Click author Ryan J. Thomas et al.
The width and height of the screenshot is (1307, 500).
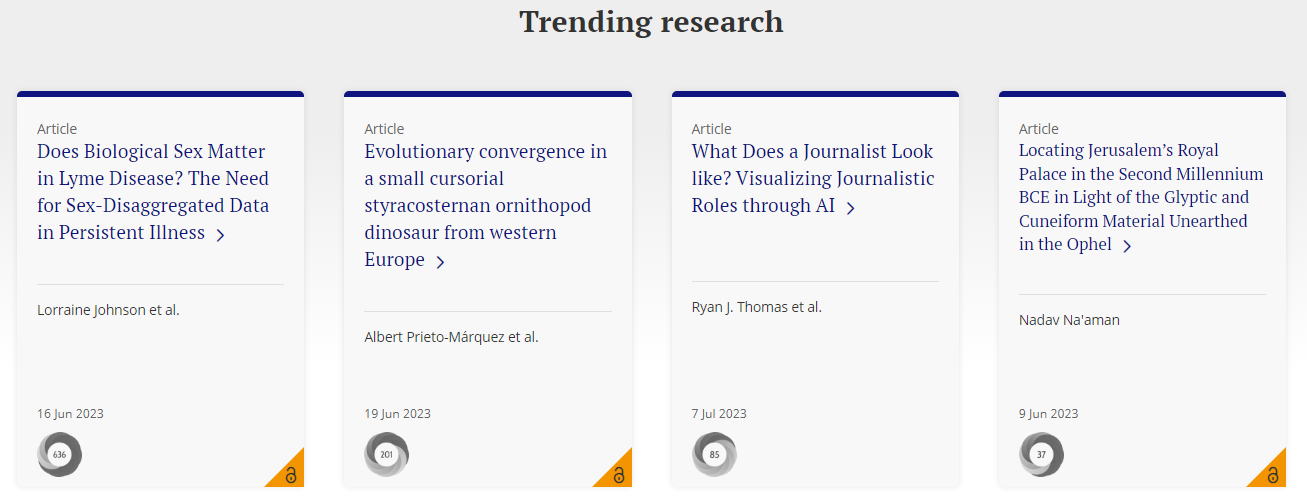[x=757, y=307]
